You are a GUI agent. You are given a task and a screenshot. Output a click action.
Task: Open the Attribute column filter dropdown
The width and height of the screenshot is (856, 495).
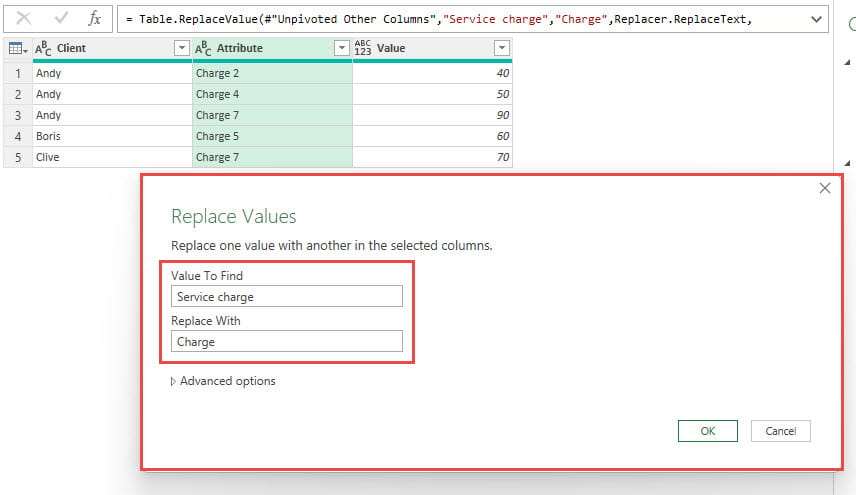(x=341, y=48)
